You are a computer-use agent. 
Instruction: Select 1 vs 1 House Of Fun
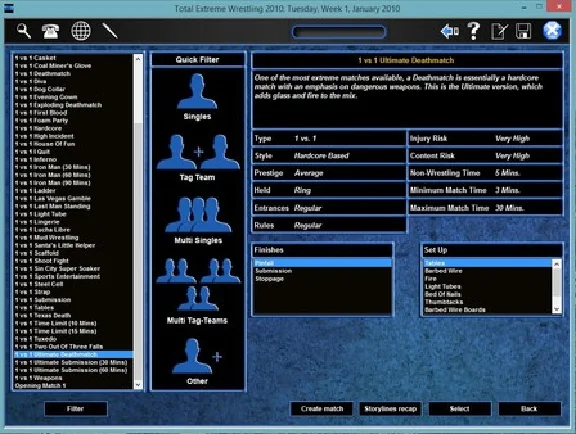pos(73,144)
